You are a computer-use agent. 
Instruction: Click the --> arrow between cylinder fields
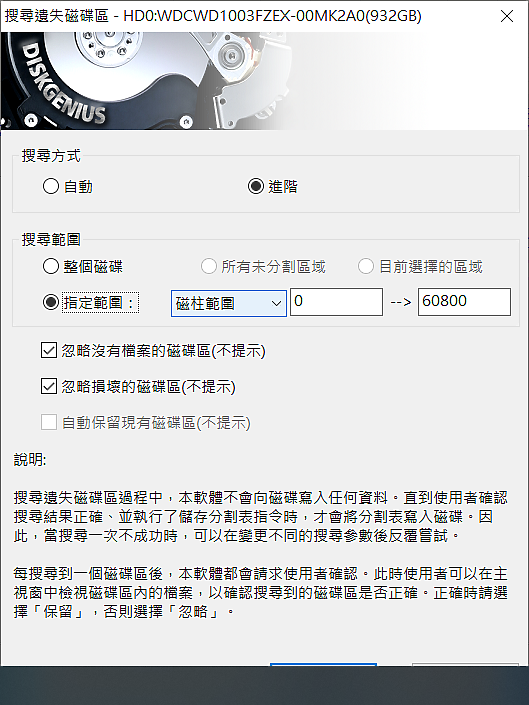click(x=400, y=302)
